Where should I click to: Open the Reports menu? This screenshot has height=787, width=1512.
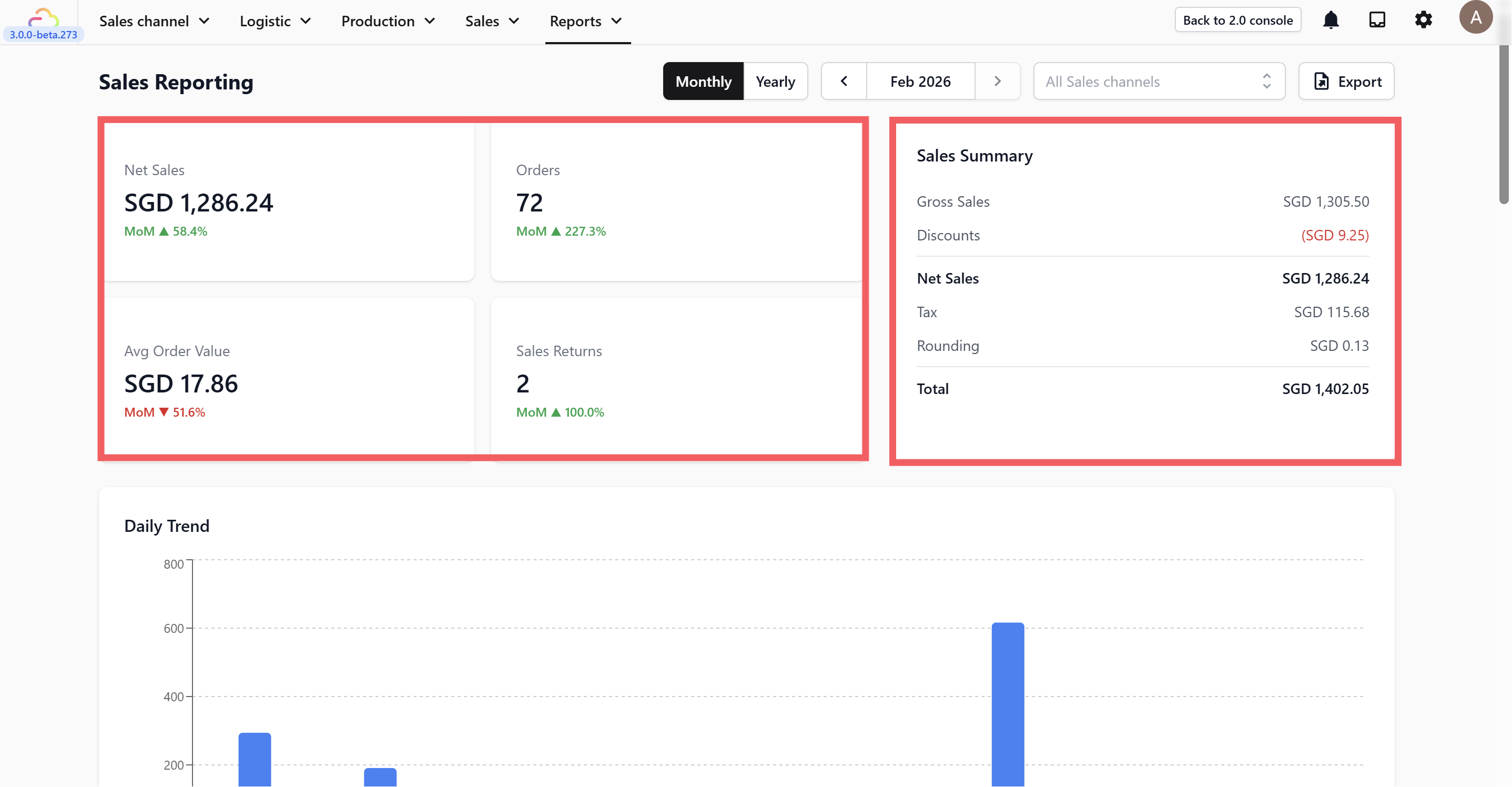(x=586, y=21)
